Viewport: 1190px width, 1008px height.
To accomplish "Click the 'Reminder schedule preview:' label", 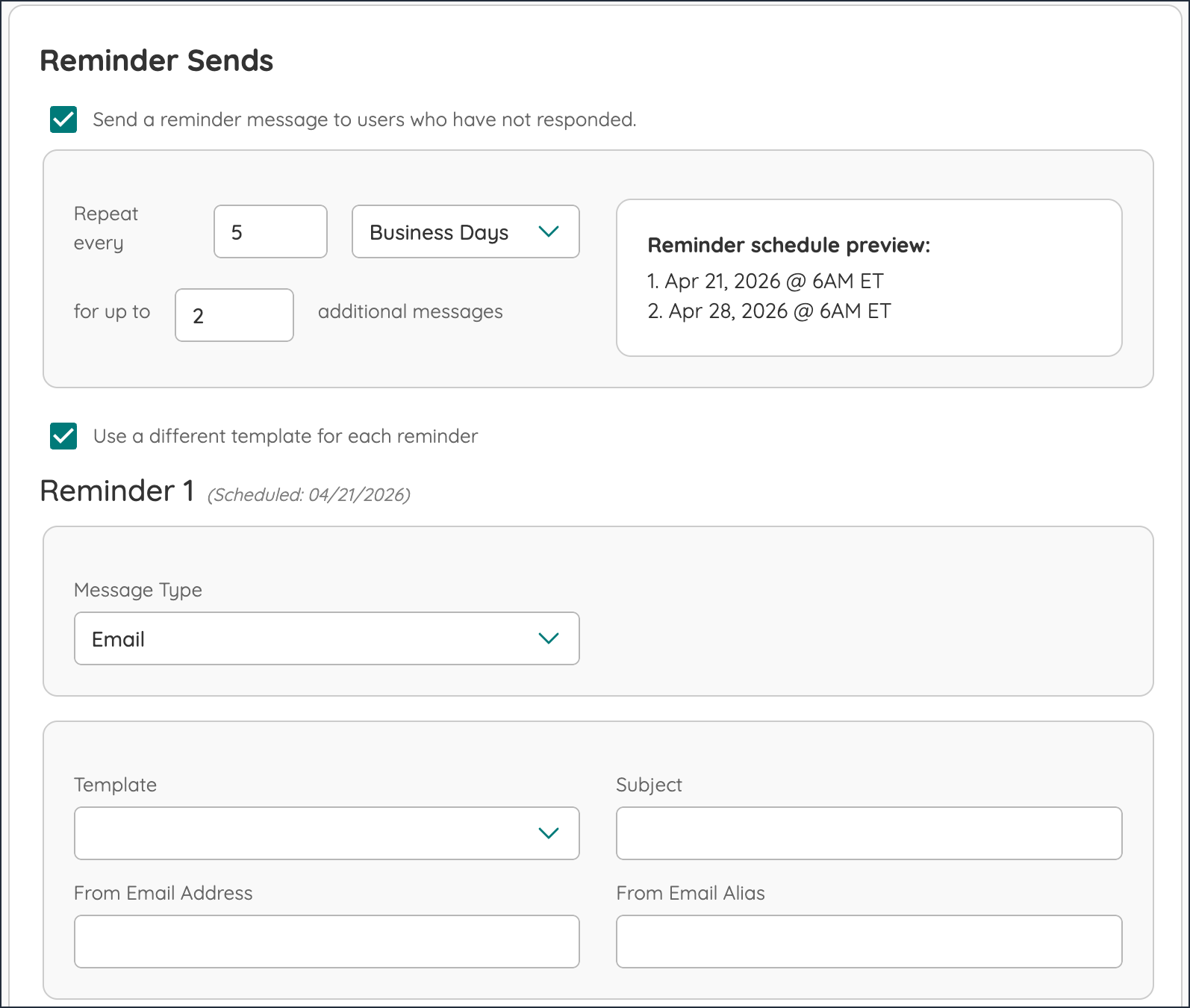I will coord(789,245).
